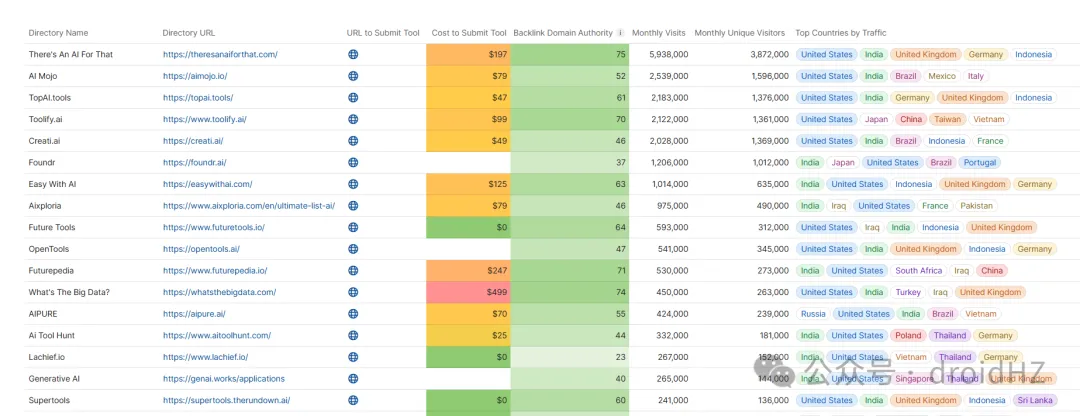1080x416 pixels.
Task: Click the Directory Name column header
Action: click(58, 33)
